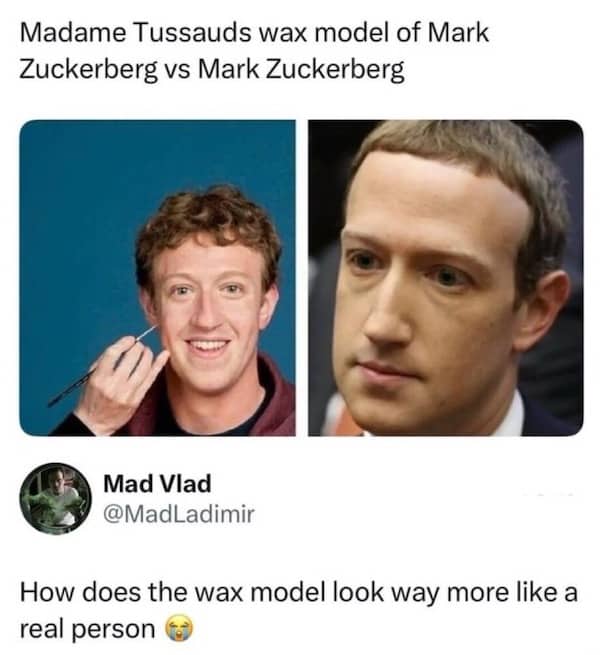Click the words 'wax model of Mark'
The height and width of the screenshot is (655, 600).
(374, 33)
